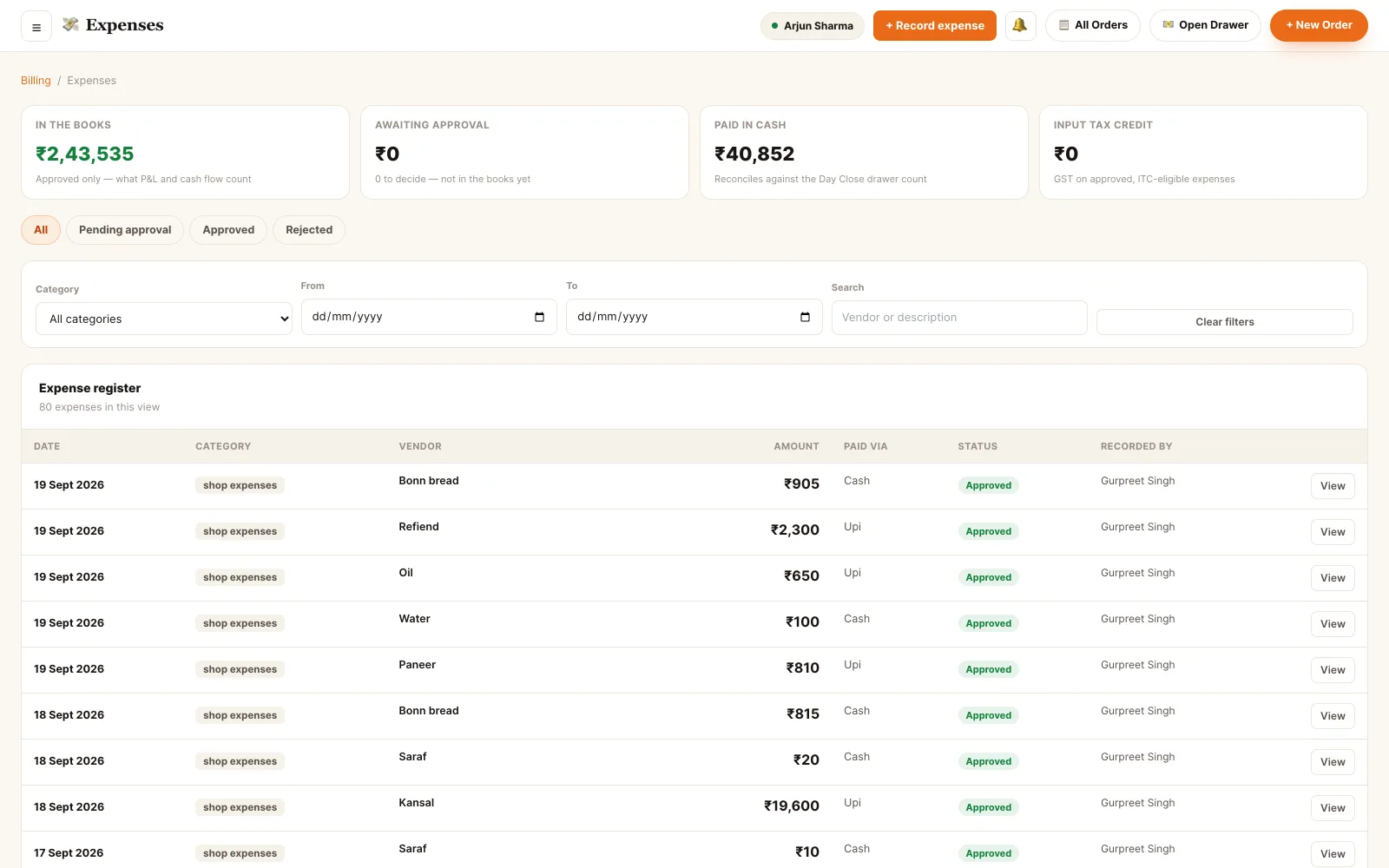Click the DATE column header
The image size is (1389, 868).
pyautogui.click(x=47, y=446)
